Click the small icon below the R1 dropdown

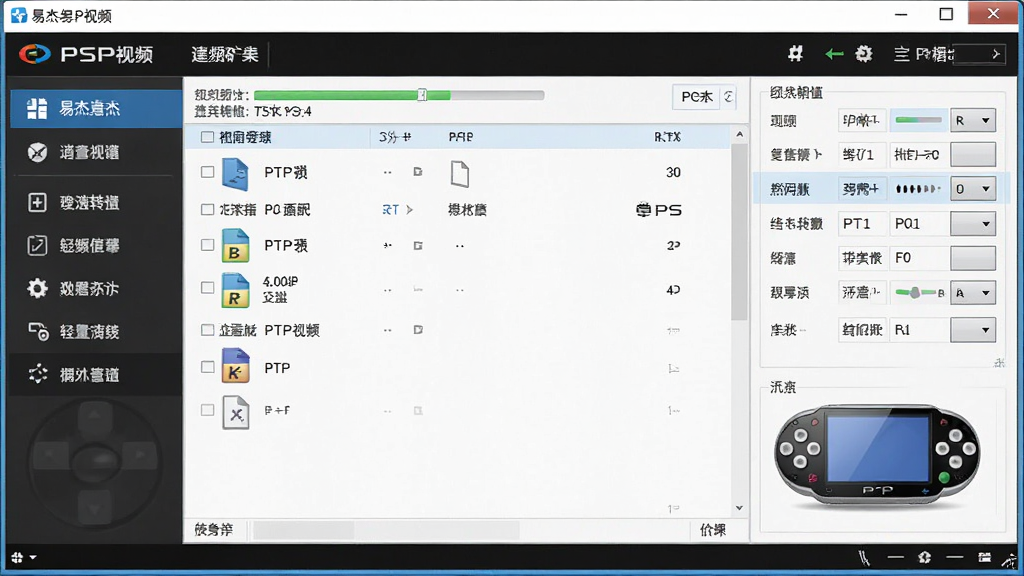coord(999,362)
